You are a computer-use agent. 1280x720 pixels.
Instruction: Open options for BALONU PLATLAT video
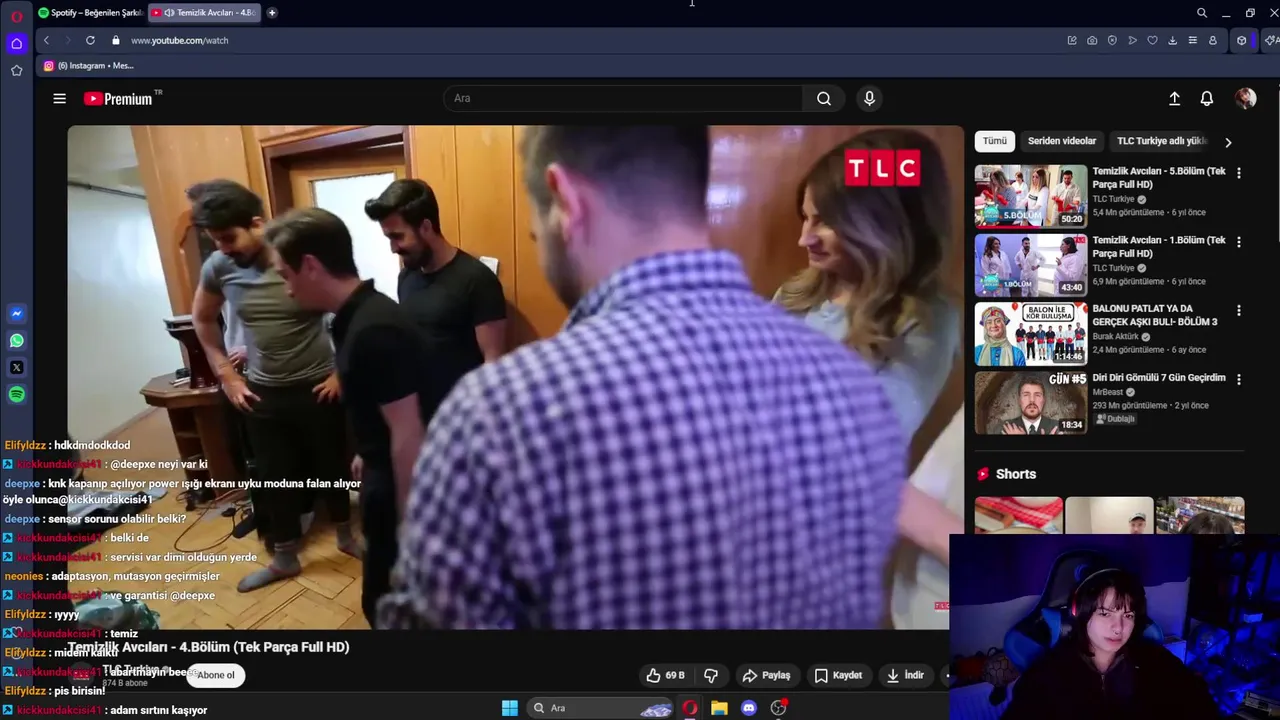pos(1238,311)
